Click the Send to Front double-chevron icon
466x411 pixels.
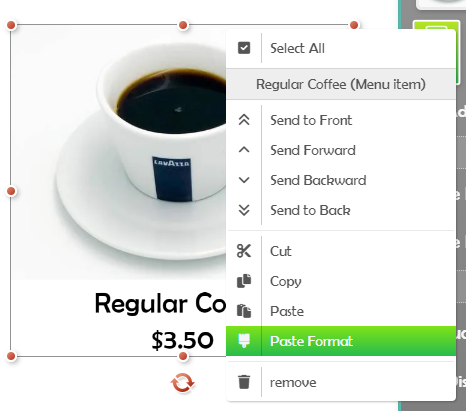click(x=244, y=120)
